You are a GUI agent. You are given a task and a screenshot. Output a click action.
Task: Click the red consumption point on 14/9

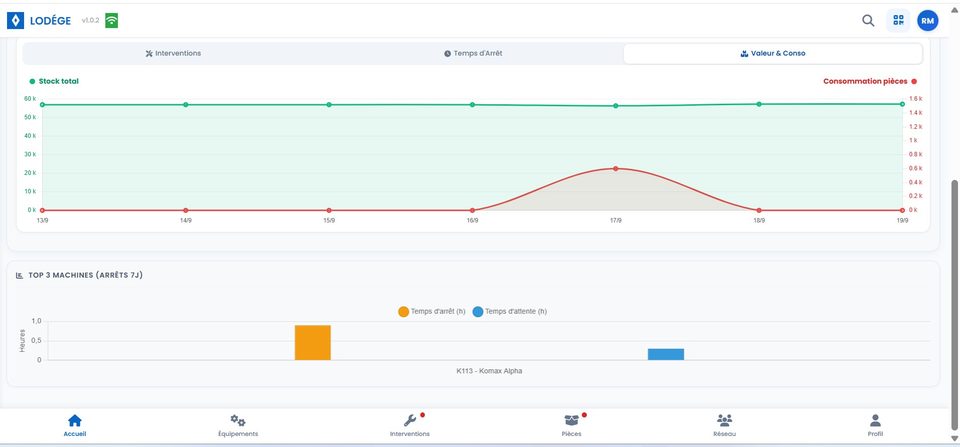tap(186, 210)
